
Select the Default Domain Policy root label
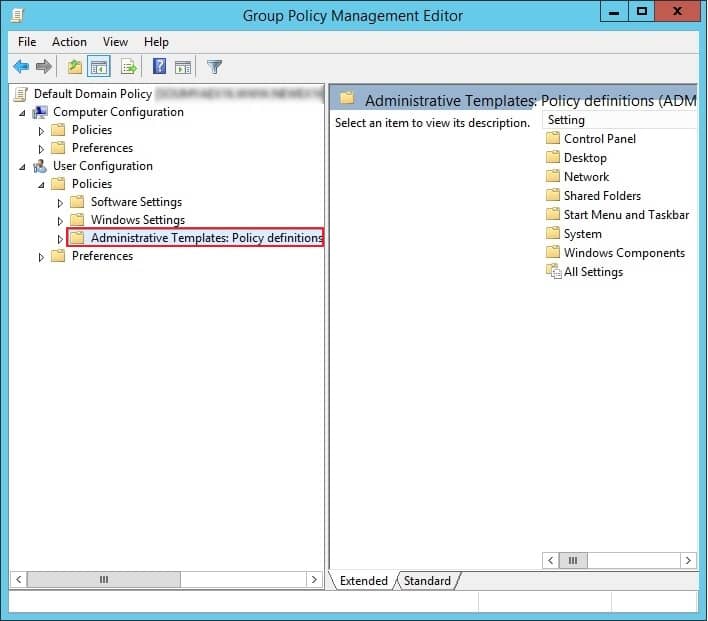(93, 94)
